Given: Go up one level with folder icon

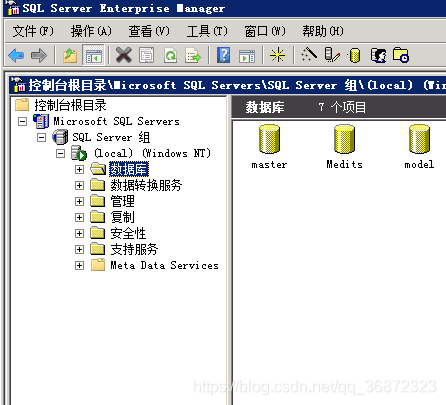Looking at the screenshot, I should (x=70, y=55).
